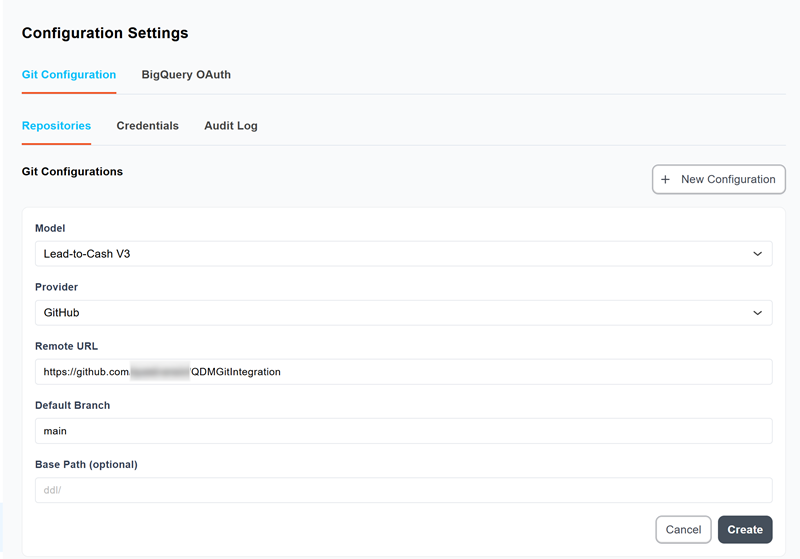Create the git configuration
The image size is (800, 559).
click(x=745, y=529)
